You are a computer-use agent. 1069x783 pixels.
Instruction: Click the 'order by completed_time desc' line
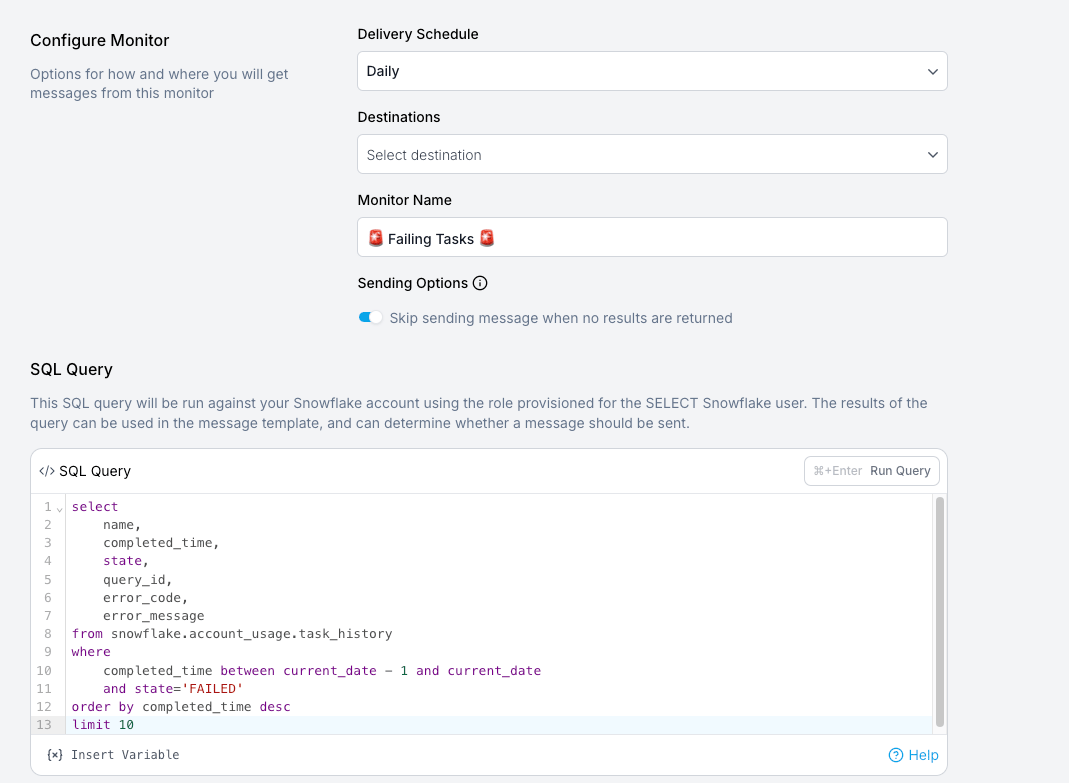point(181,707)
